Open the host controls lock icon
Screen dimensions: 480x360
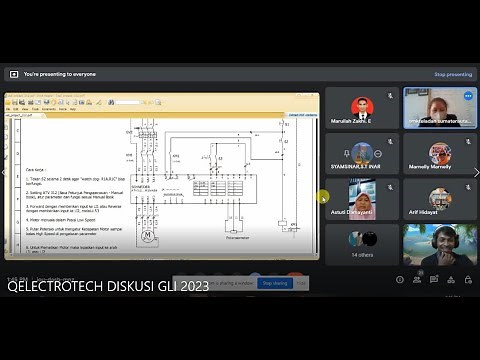tap(468, 279)
